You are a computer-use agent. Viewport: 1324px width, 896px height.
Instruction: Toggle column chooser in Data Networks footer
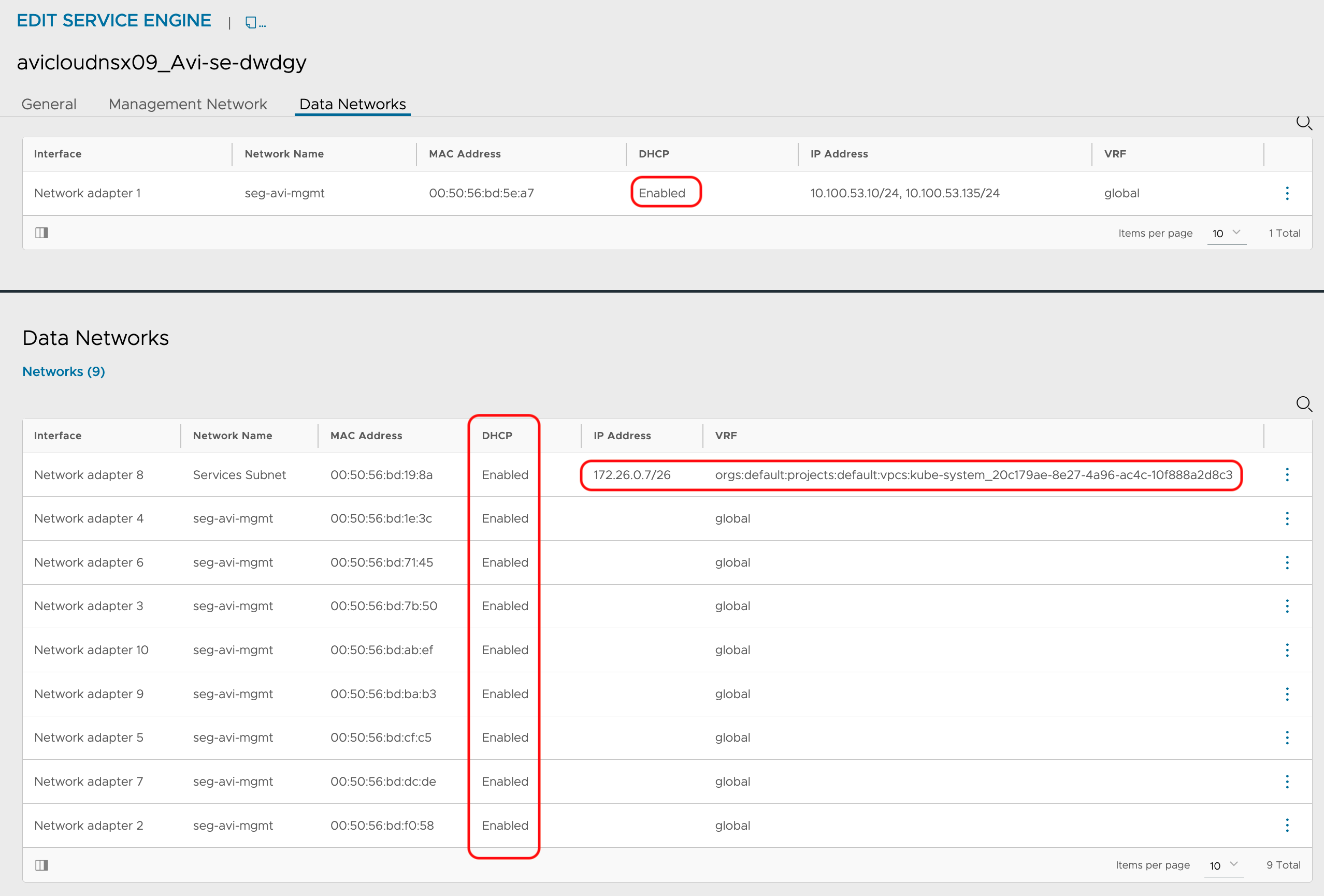click(41, 865)
